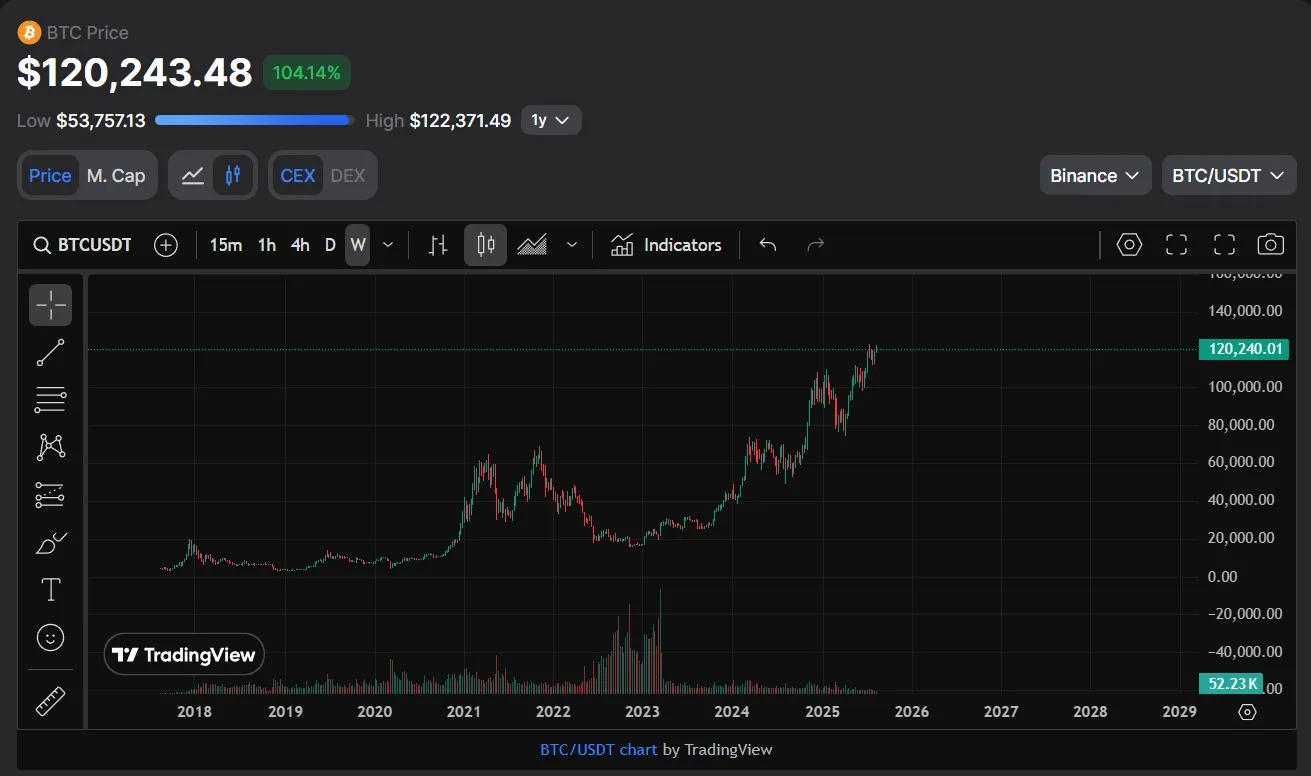Switch to line chart view toggle
This screenshot has height=776, width=1311.
pyautogui.click(x=193, y=176)
